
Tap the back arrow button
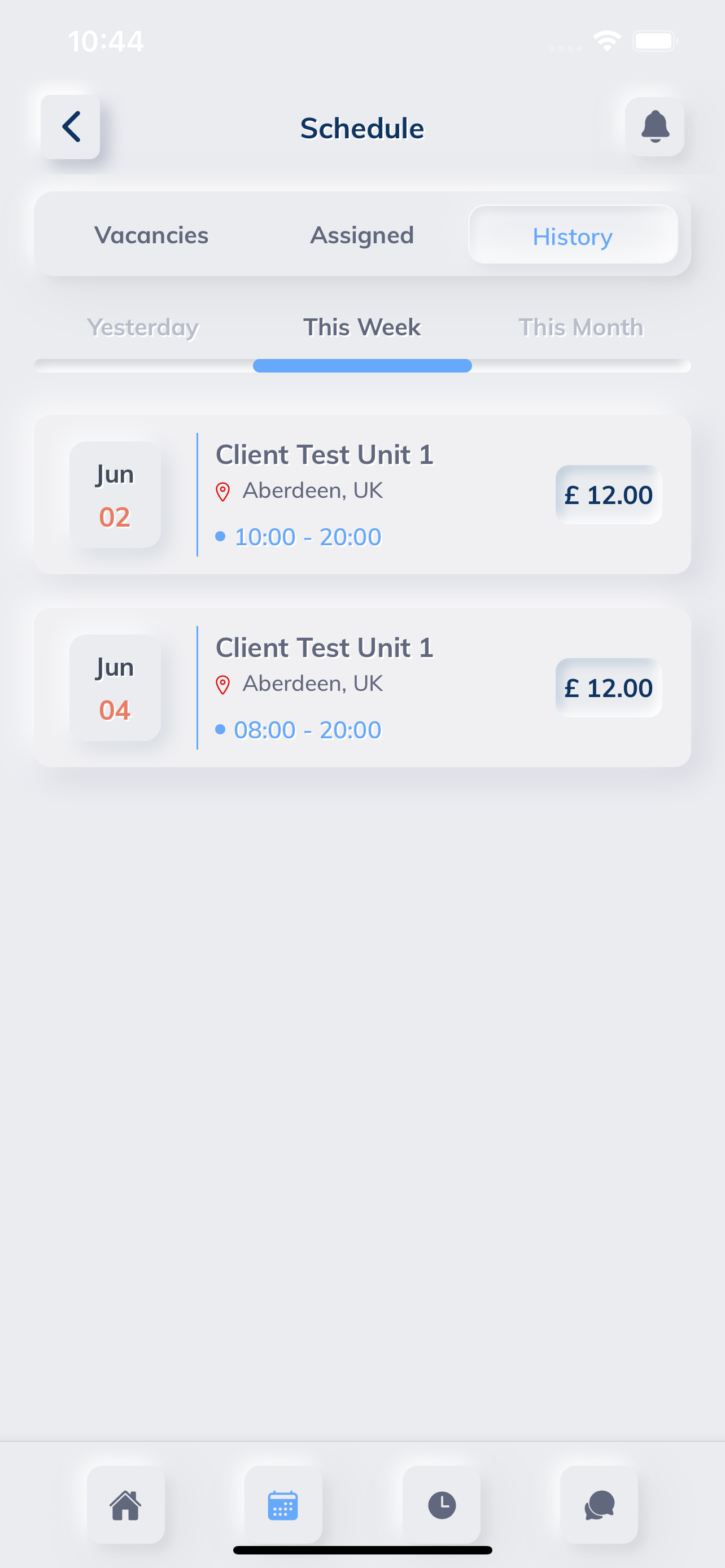[71, 126]
